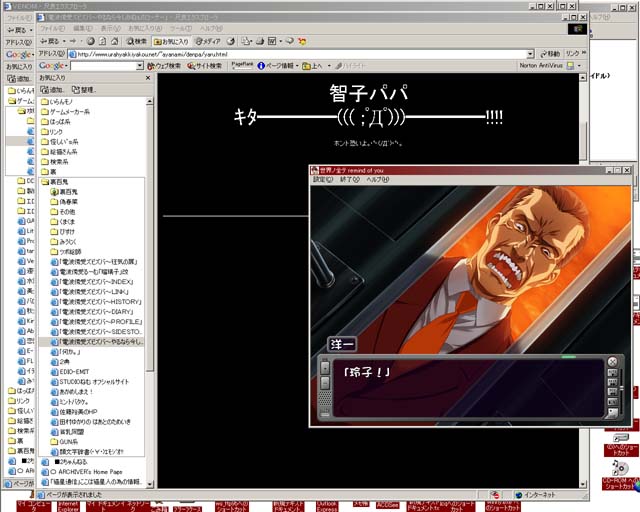The height and width of the screenshot is (512, 640).
Task: Click 戻る in the VENOM window behind
Action: click(x=18, y=30)
